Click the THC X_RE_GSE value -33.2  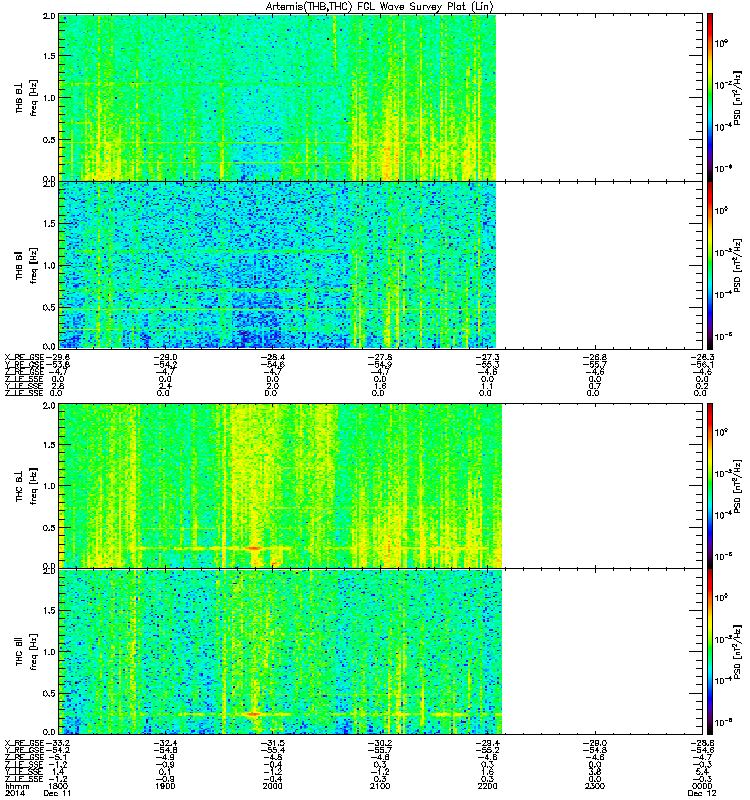pos(57,743)
